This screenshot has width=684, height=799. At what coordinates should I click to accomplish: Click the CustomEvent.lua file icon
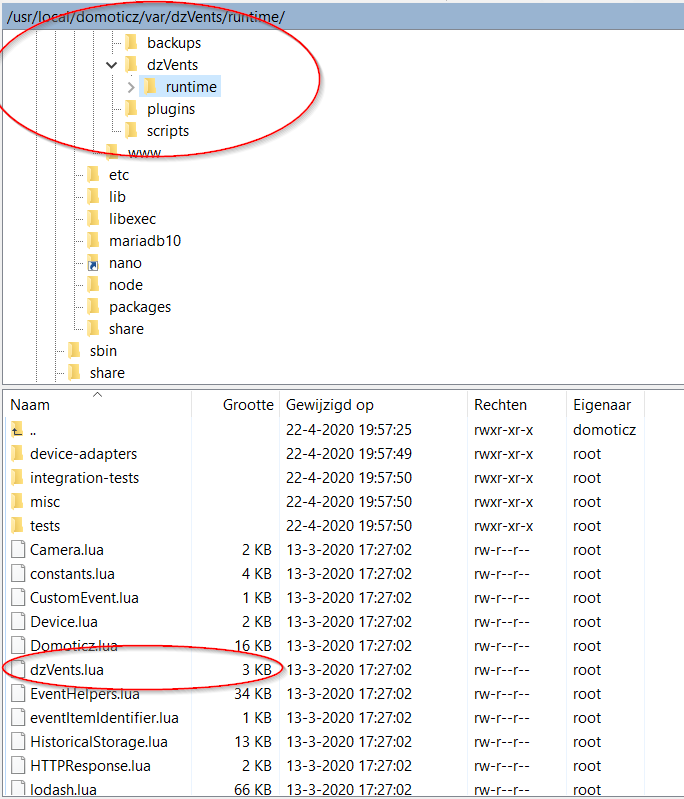click(18, 597)
